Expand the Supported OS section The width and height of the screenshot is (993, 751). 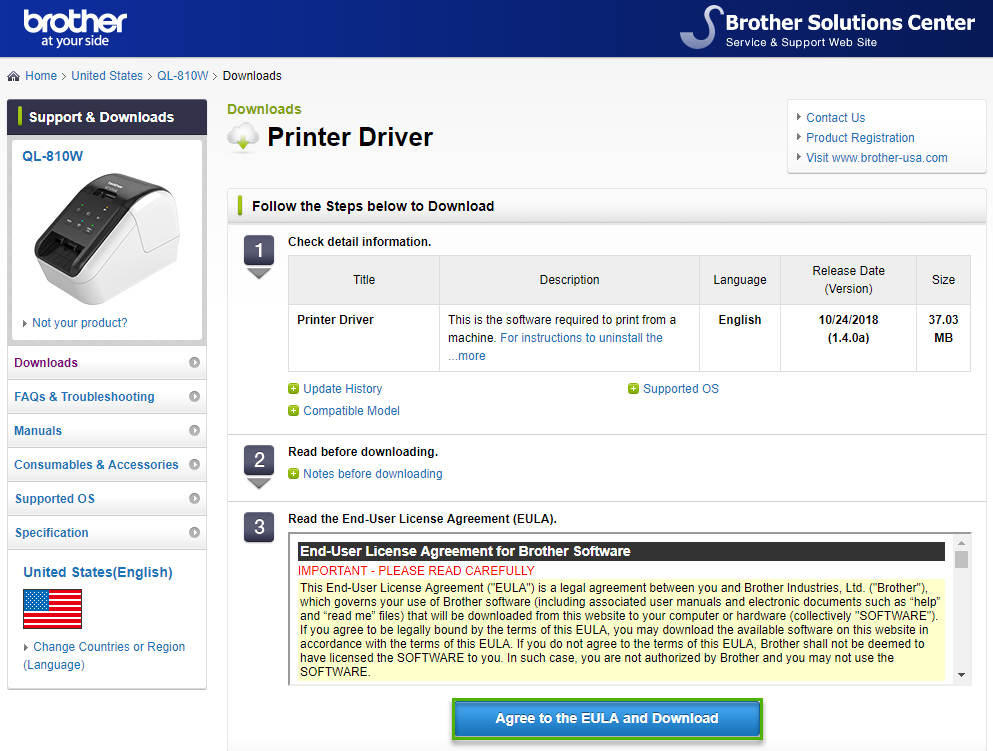point(680,389)
